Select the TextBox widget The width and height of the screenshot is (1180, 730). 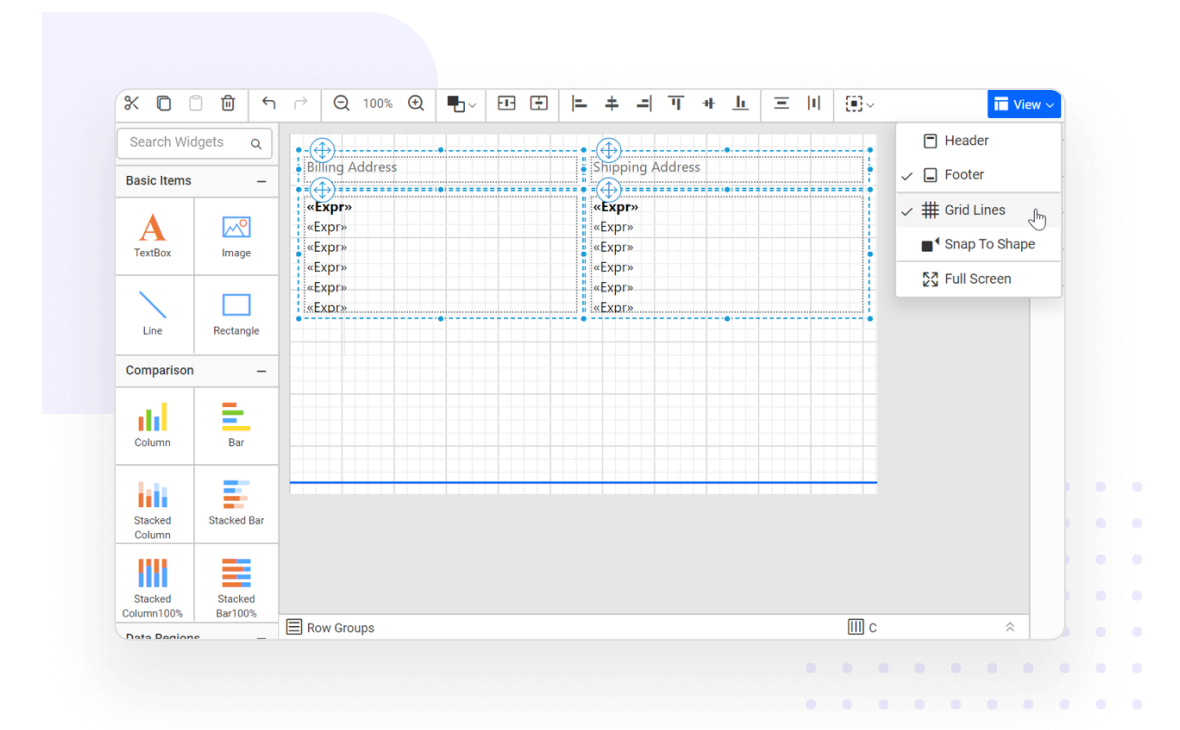coord(153,236)
